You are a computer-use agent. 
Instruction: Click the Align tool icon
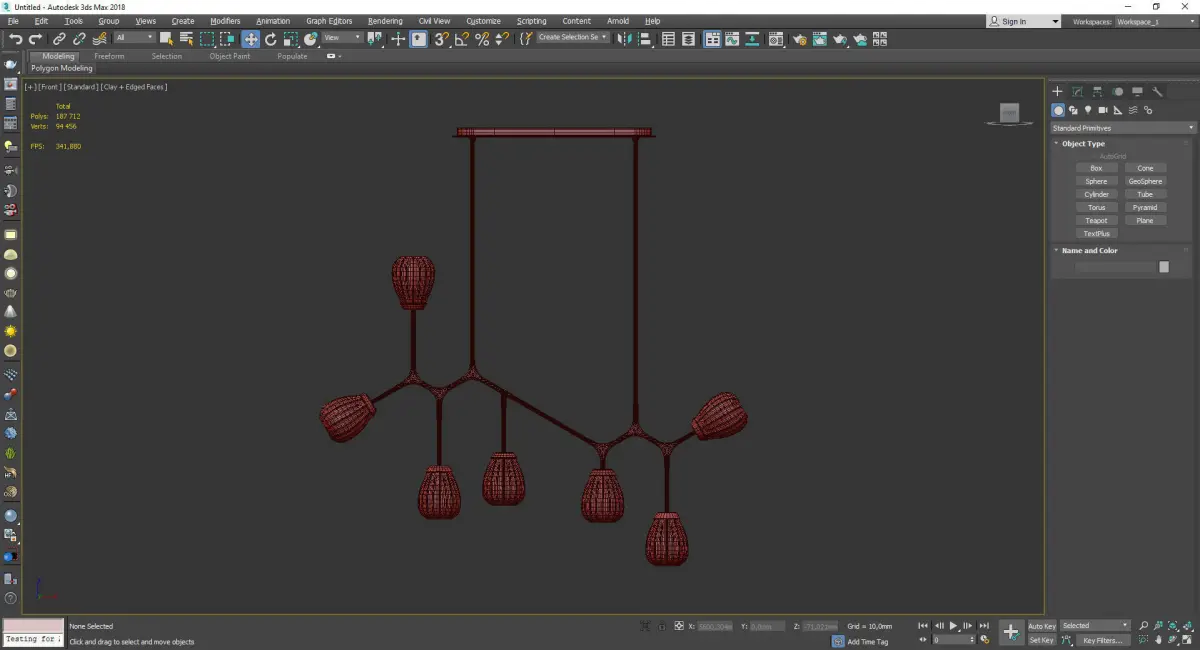pos(645,39)
